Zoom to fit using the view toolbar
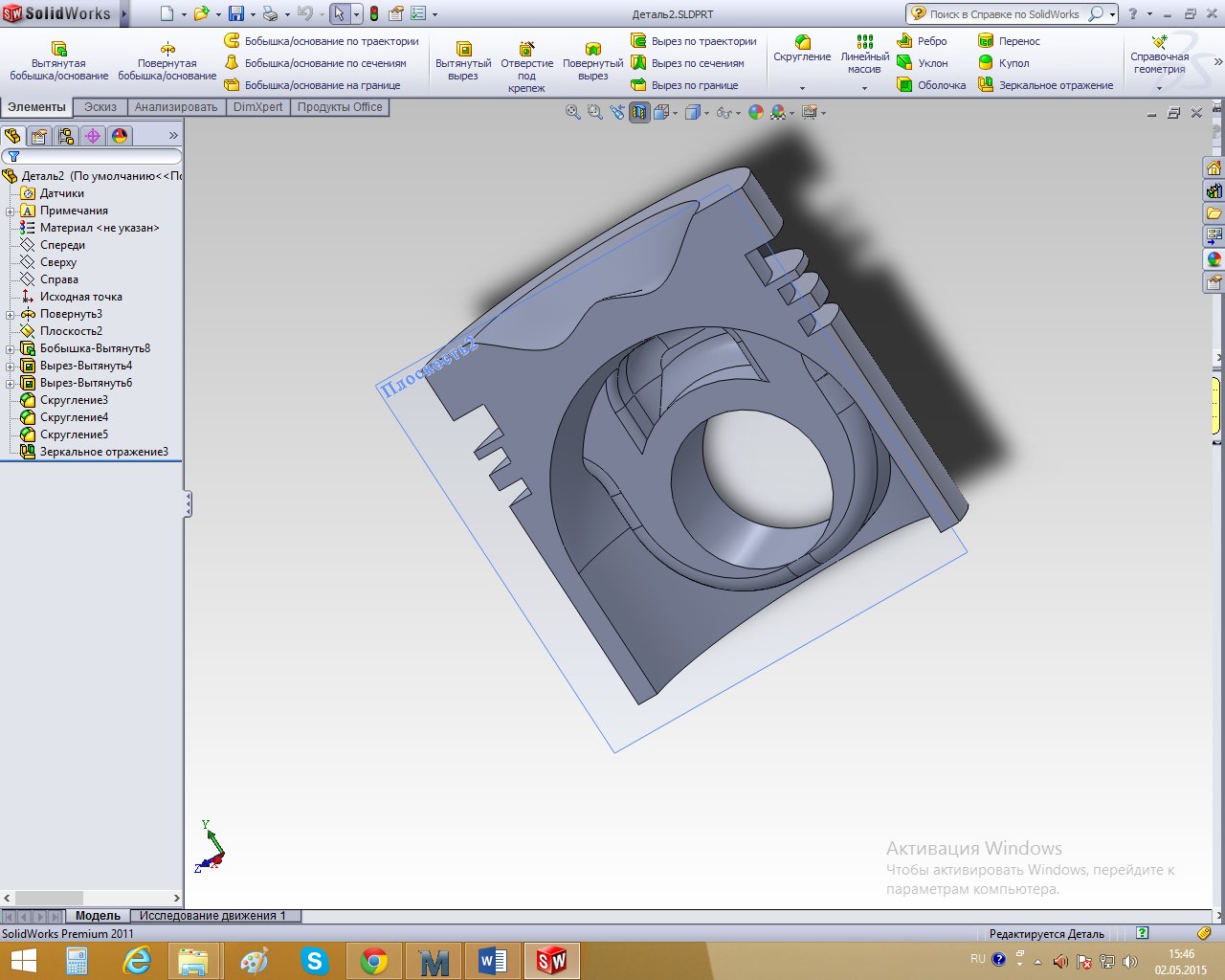The image size is (1225, 980). pyautogui.click(x=573, y=112)
